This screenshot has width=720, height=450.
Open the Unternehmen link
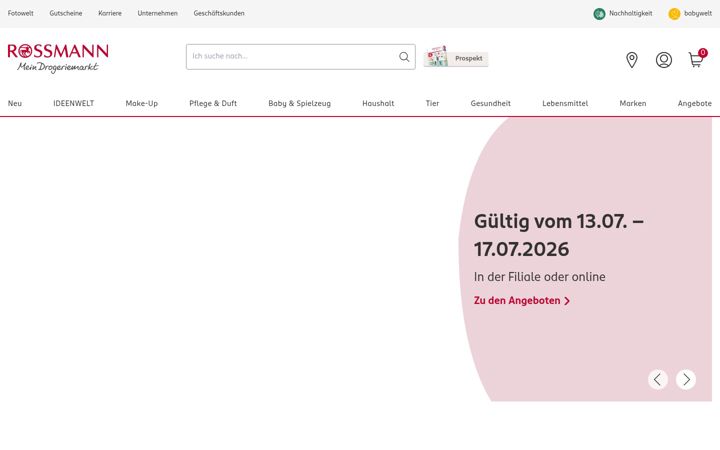pyautogui.click(x=158, y=13)
